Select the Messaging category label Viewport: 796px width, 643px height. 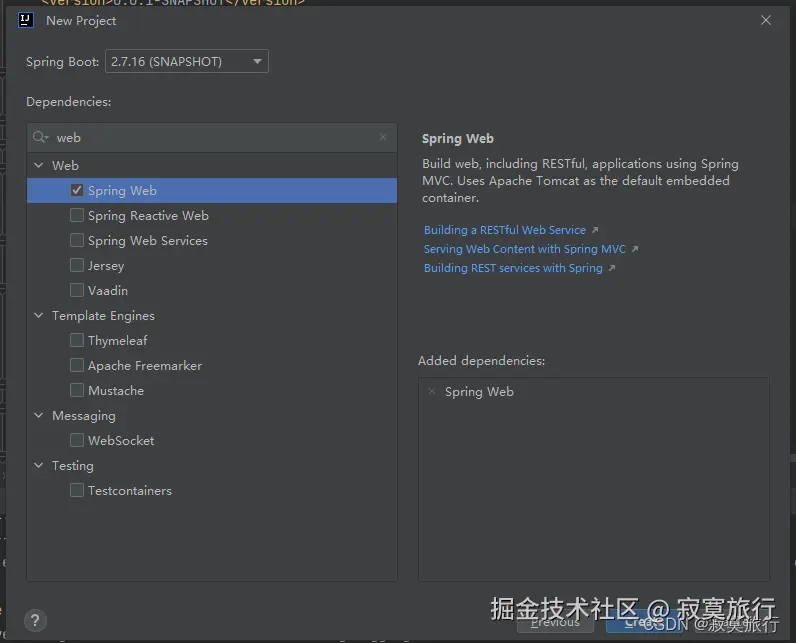click(84, 416)
